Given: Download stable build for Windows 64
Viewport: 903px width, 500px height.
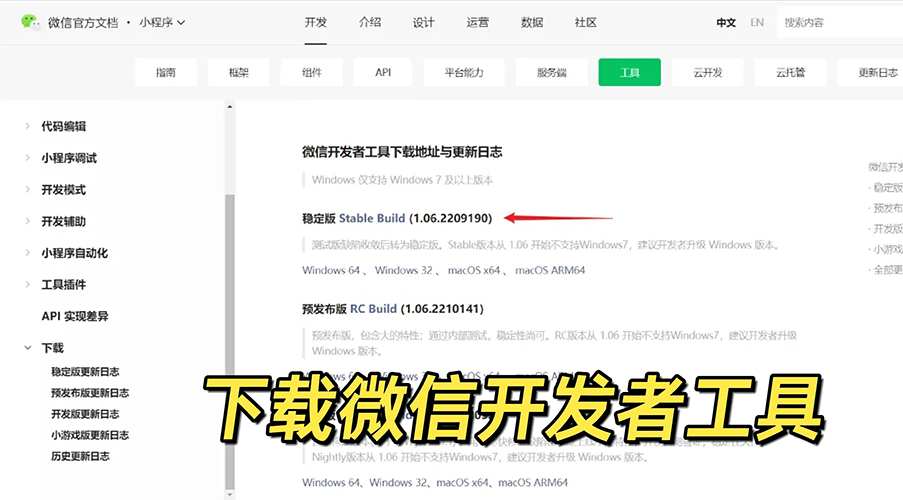Looking at the screenshot, I should pyautogui.click(x=331, y=270).
